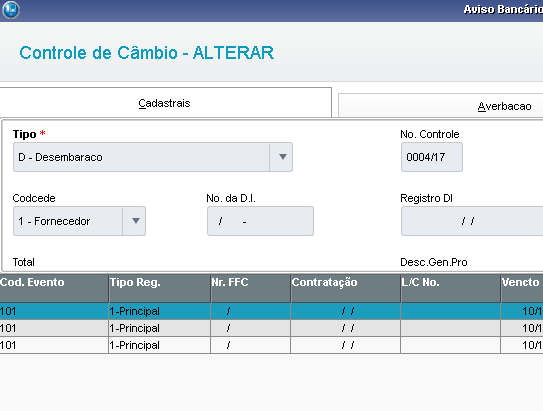Select second row Cod. Evento 101 cell

click(54, 328)
